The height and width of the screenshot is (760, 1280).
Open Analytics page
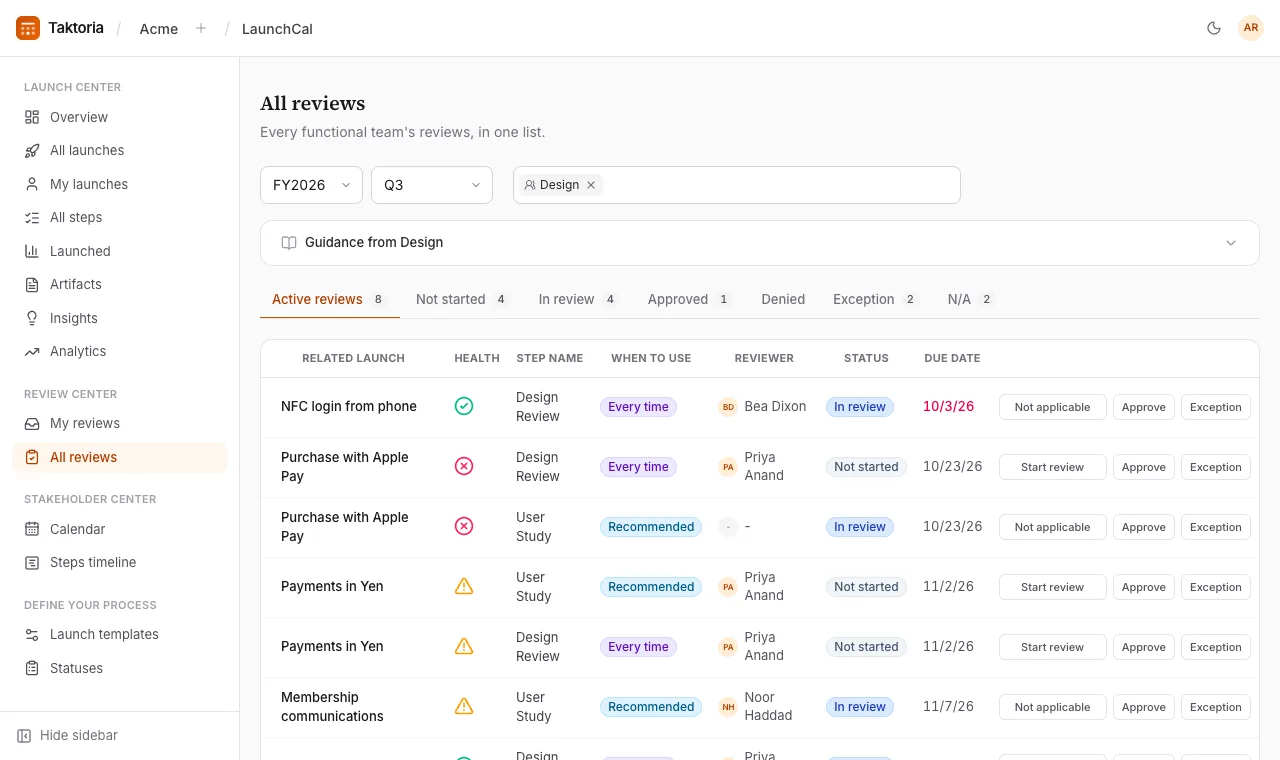pyautogui.click(x=119, y=351)
